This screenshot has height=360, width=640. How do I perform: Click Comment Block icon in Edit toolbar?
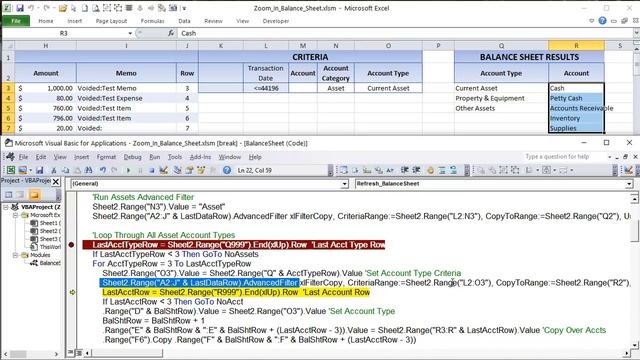(x=442, y=170)
